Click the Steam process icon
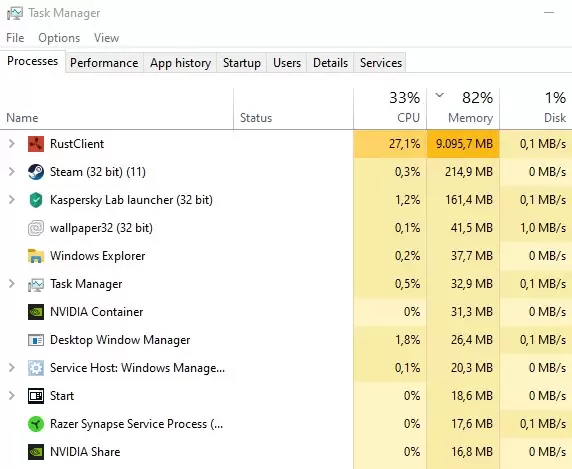The height and width of the screenshot is (469, 572). pyautogui.click(x=36, y=172)
